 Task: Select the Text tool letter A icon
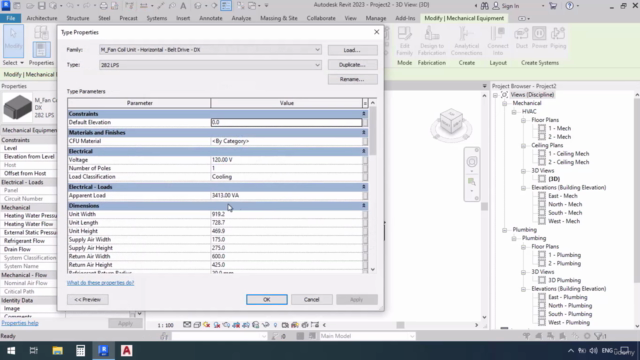click(183, 6)
